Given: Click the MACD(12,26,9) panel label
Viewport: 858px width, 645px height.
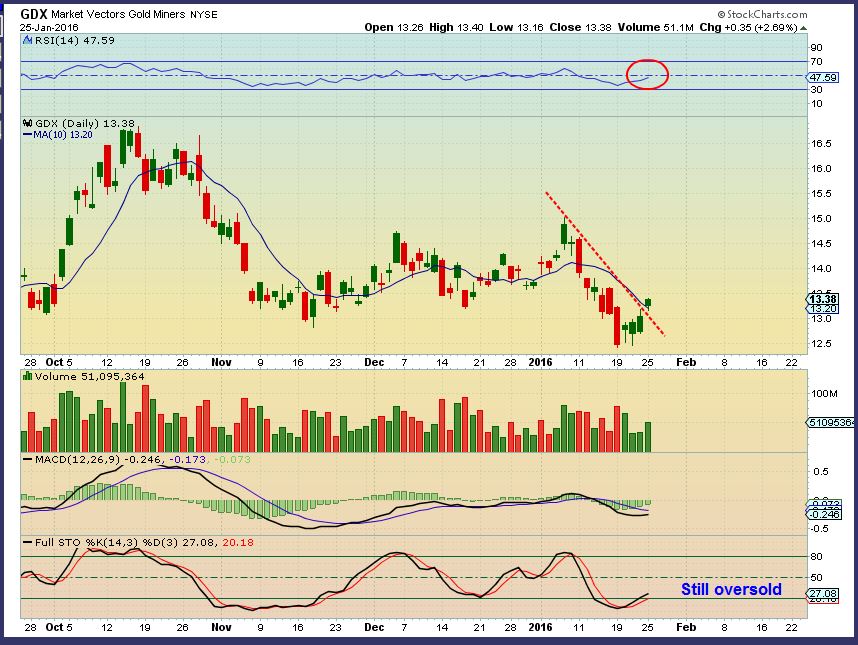Looking at the screenshot, I should (x=78, y=460).
